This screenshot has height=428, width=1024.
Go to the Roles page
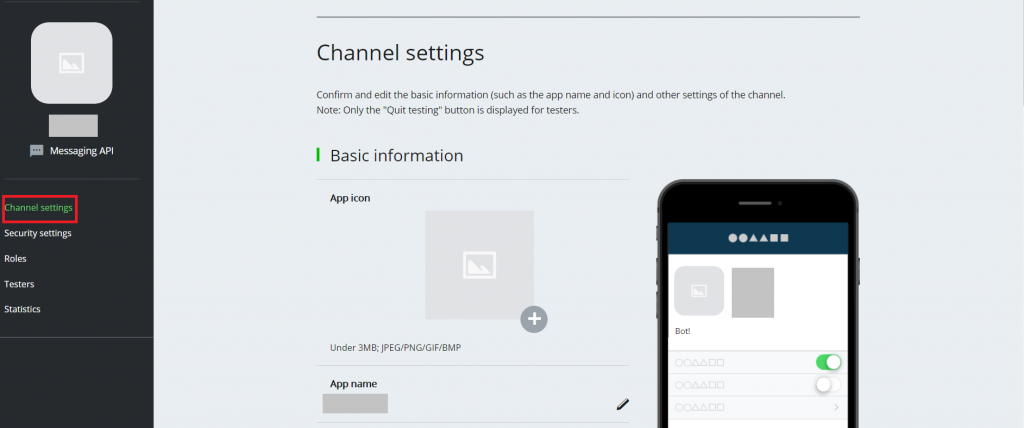click(15, 259)
